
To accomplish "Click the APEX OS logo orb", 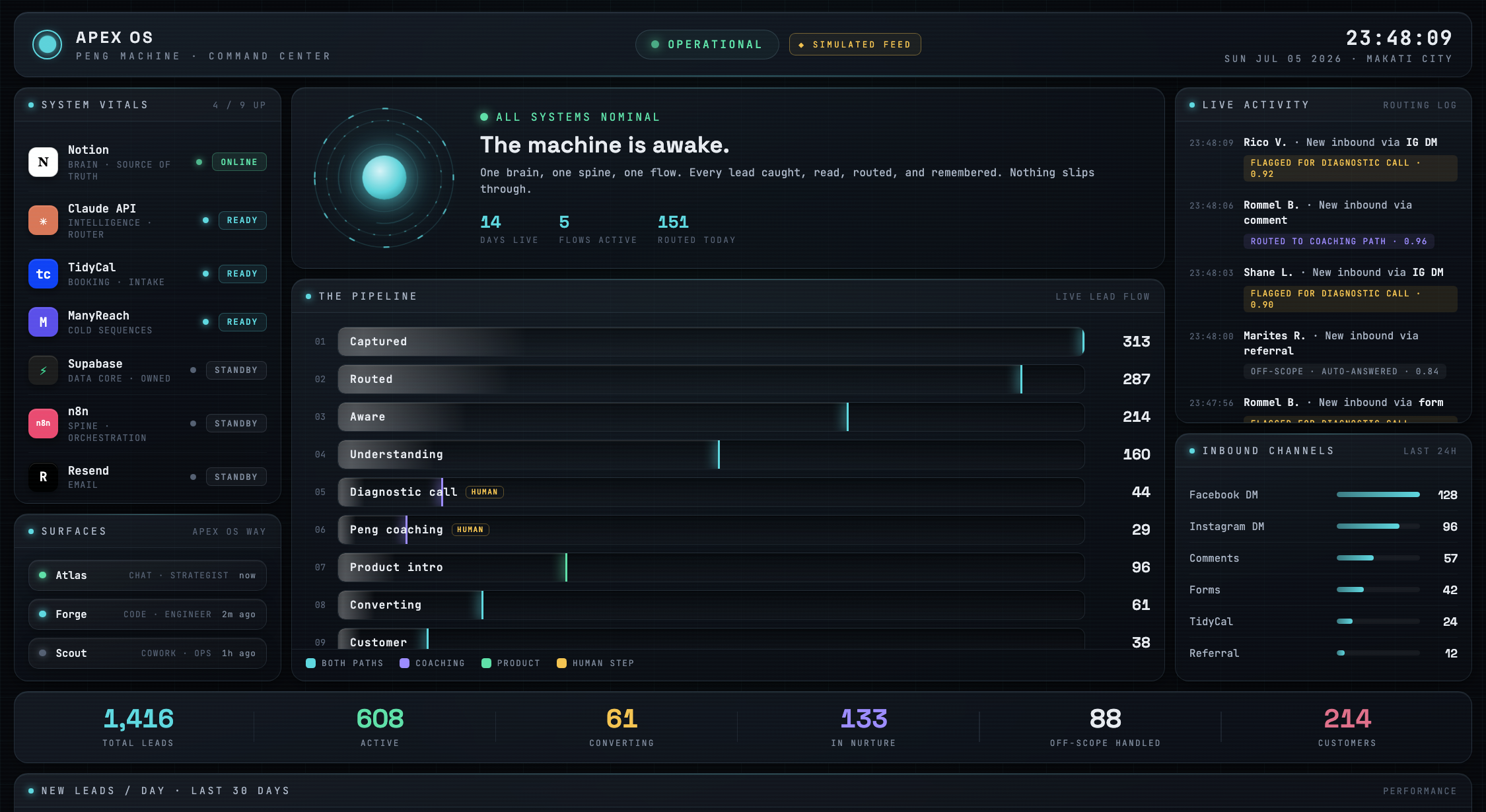I will [x=48, y=45].
